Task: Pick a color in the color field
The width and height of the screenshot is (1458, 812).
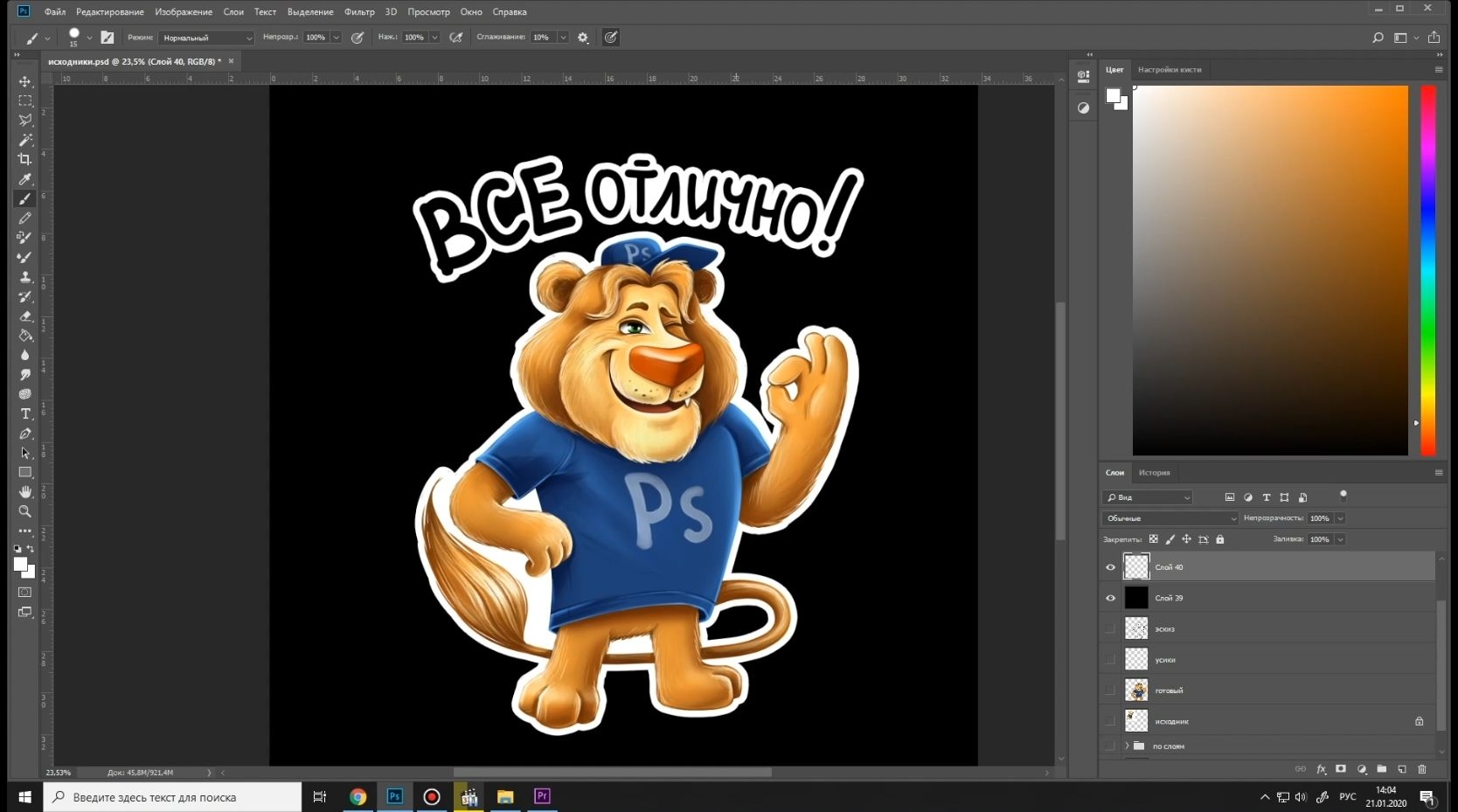Action: pos(1270,270)
